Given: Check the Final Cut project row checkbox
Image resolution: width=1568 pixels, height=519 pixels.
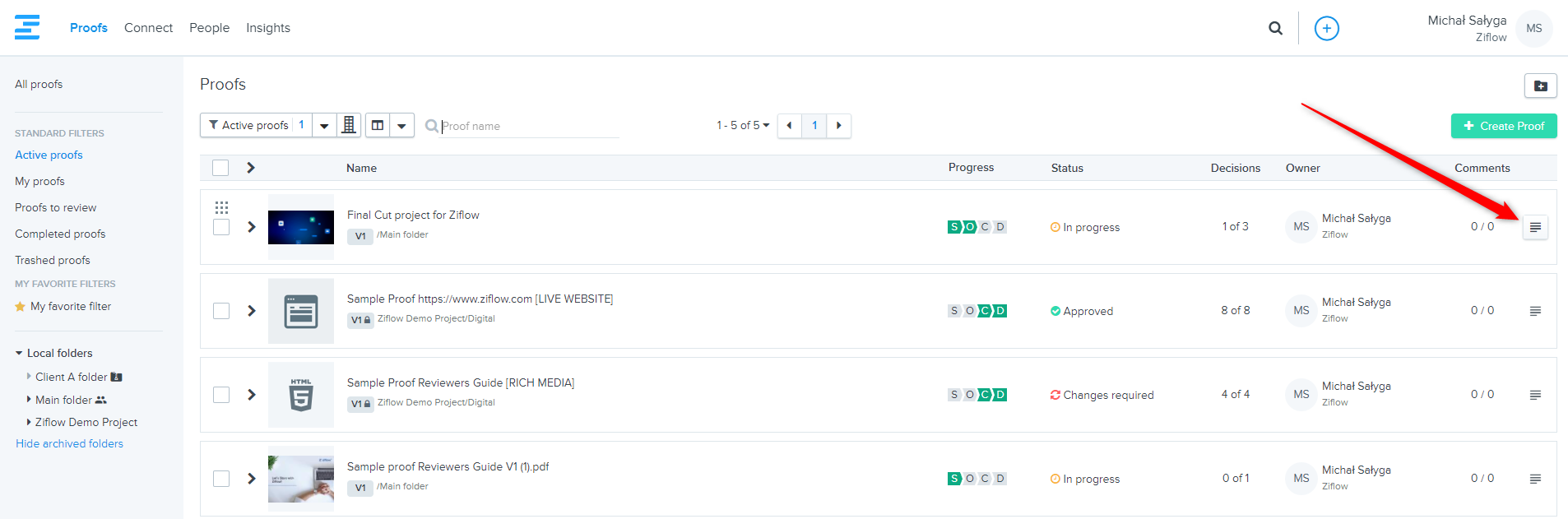Looking at the screenshot, I should pos(221,227).
